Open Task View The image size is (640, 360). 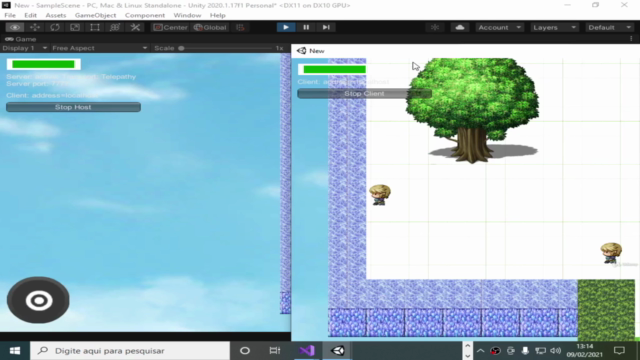pos(275,351)
